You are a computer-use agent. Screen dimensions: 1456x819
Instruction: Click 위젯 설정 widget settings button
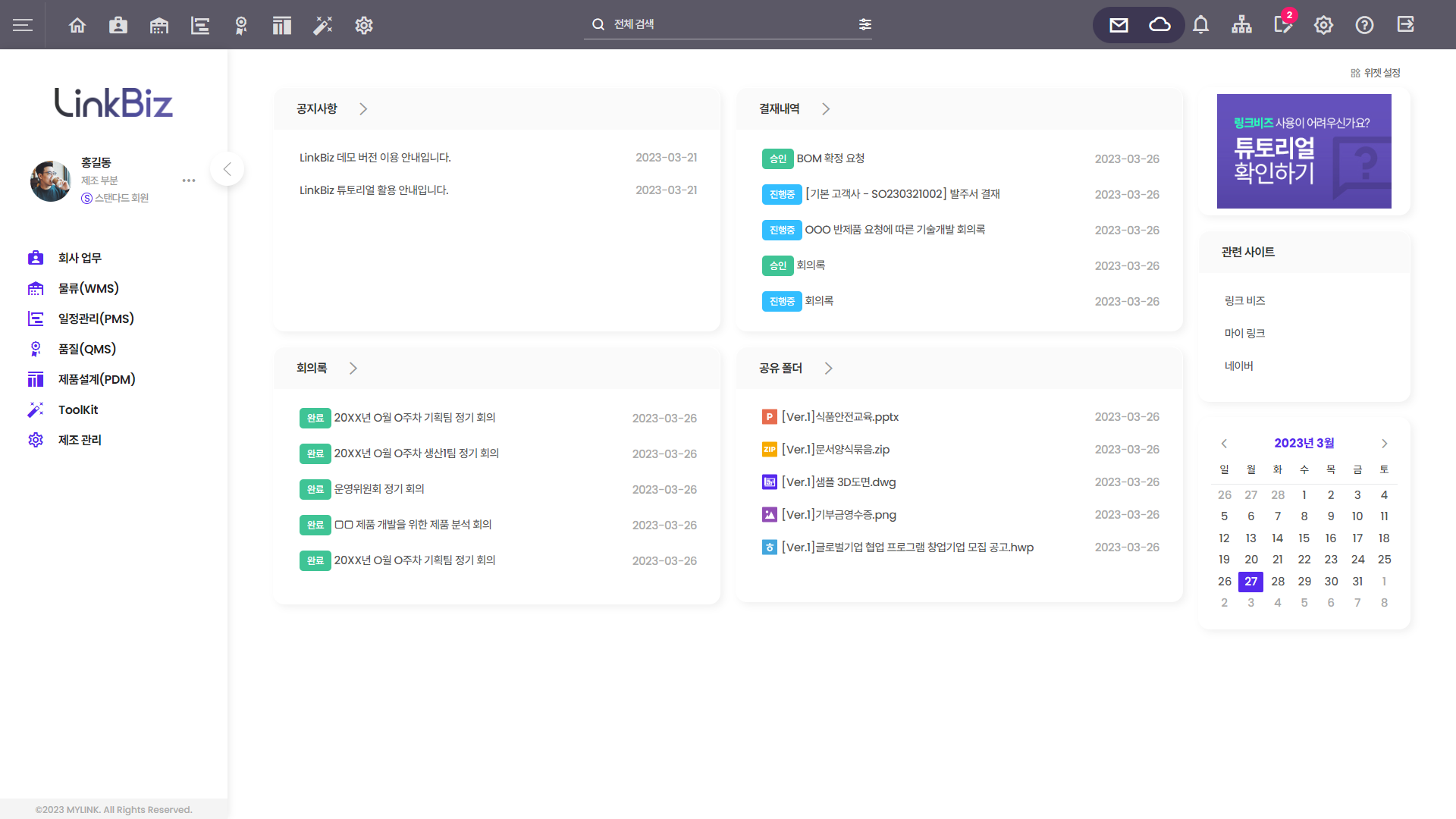1375,73
